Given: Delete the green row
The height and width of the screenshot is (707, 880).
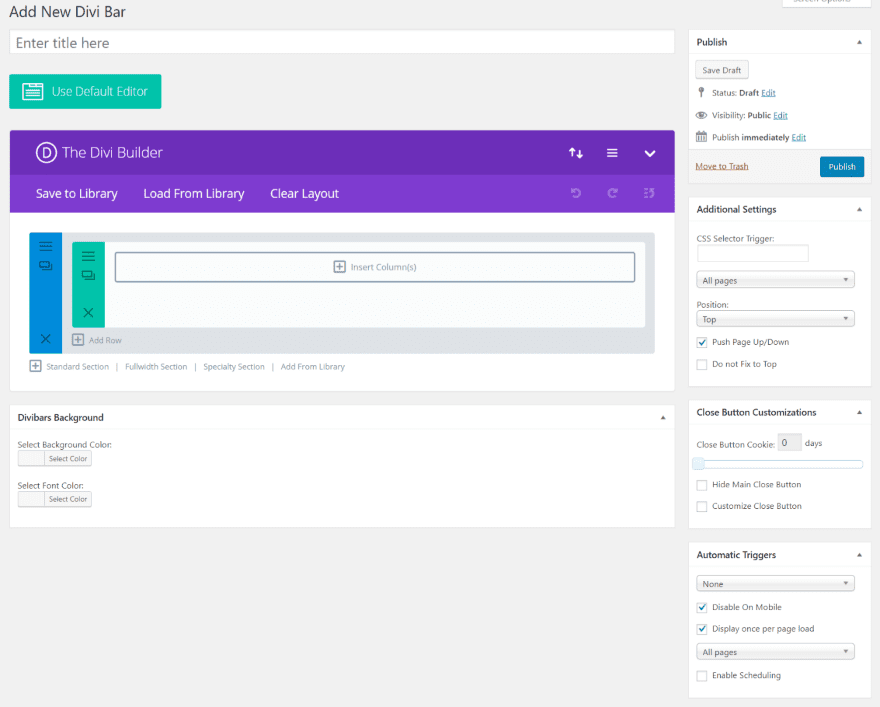Looking at the screenshot, I should click(x=88, y=313).
